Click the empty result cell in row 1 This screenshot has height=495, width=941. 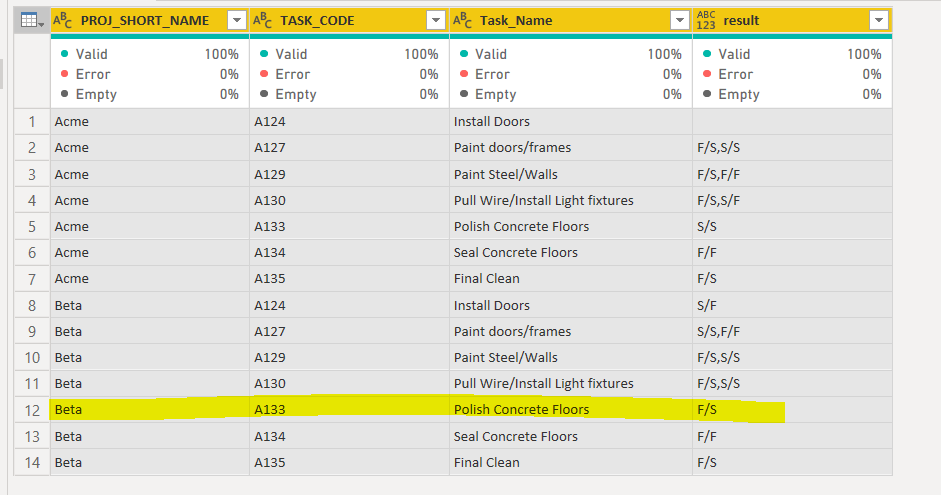coord(792,122)
